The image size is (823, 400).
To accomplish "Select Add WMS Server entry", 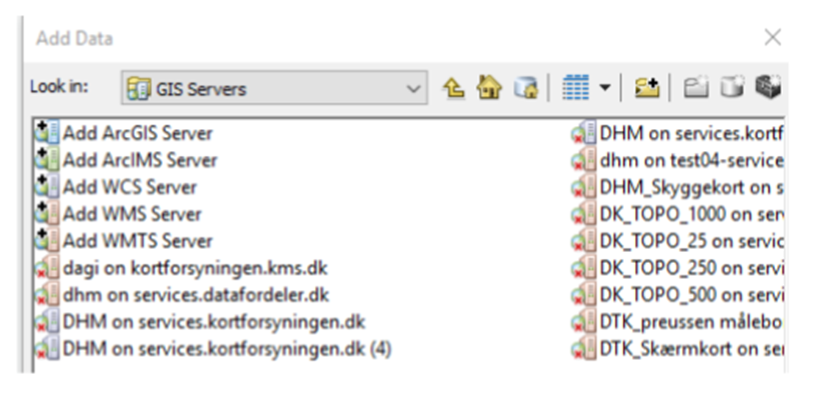I will point(118,214).
